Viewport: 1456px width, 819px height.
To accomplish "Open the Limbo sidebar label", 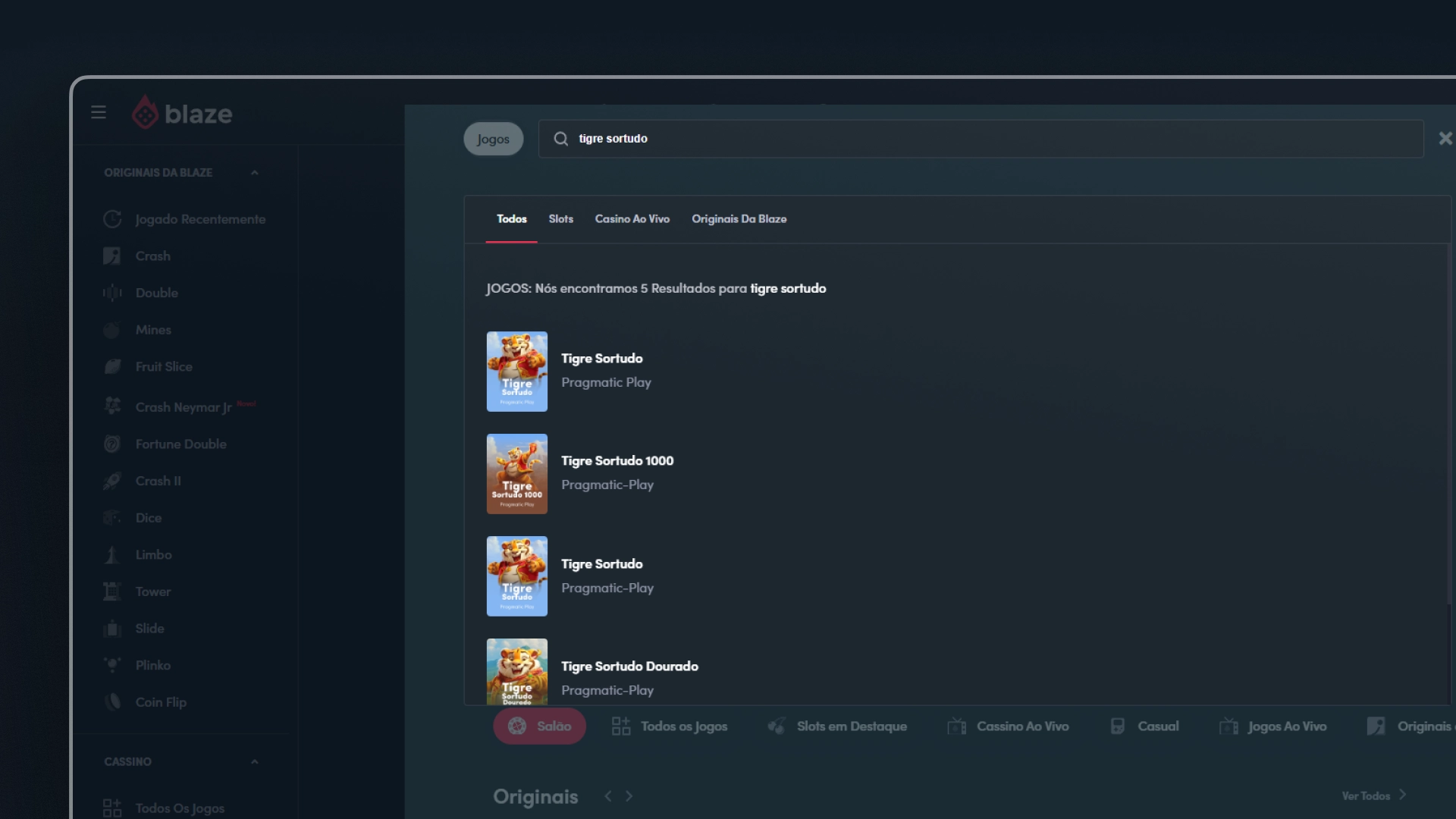I will (154, 555).
